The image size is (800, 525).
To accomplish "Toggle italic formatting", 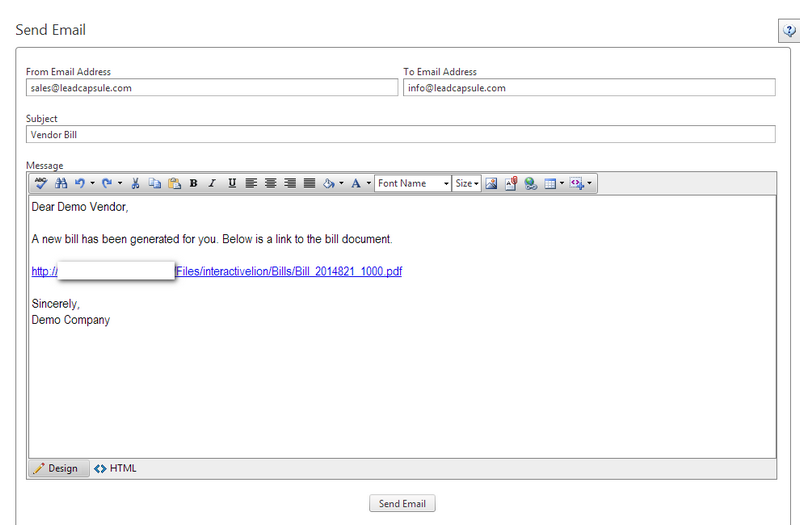I will (x=212, y=184).
